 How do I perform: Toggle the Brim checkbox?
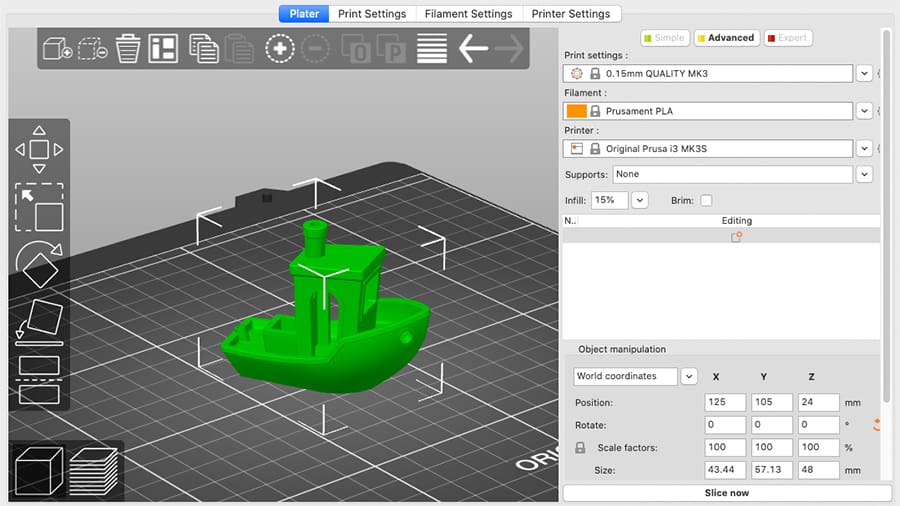pyautogui.click(x=707, y=200)
